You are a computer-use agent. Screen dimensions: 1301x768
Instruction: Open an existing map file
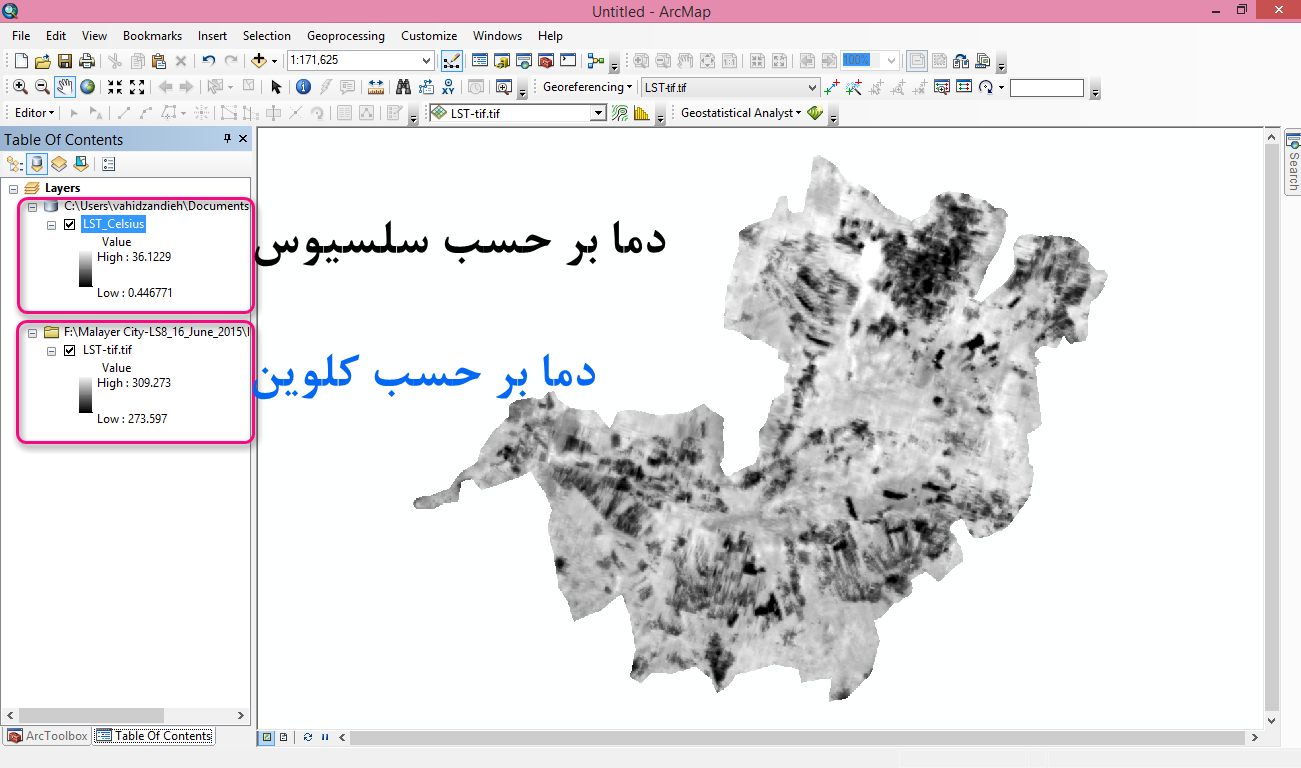click(x=43, y=61)
